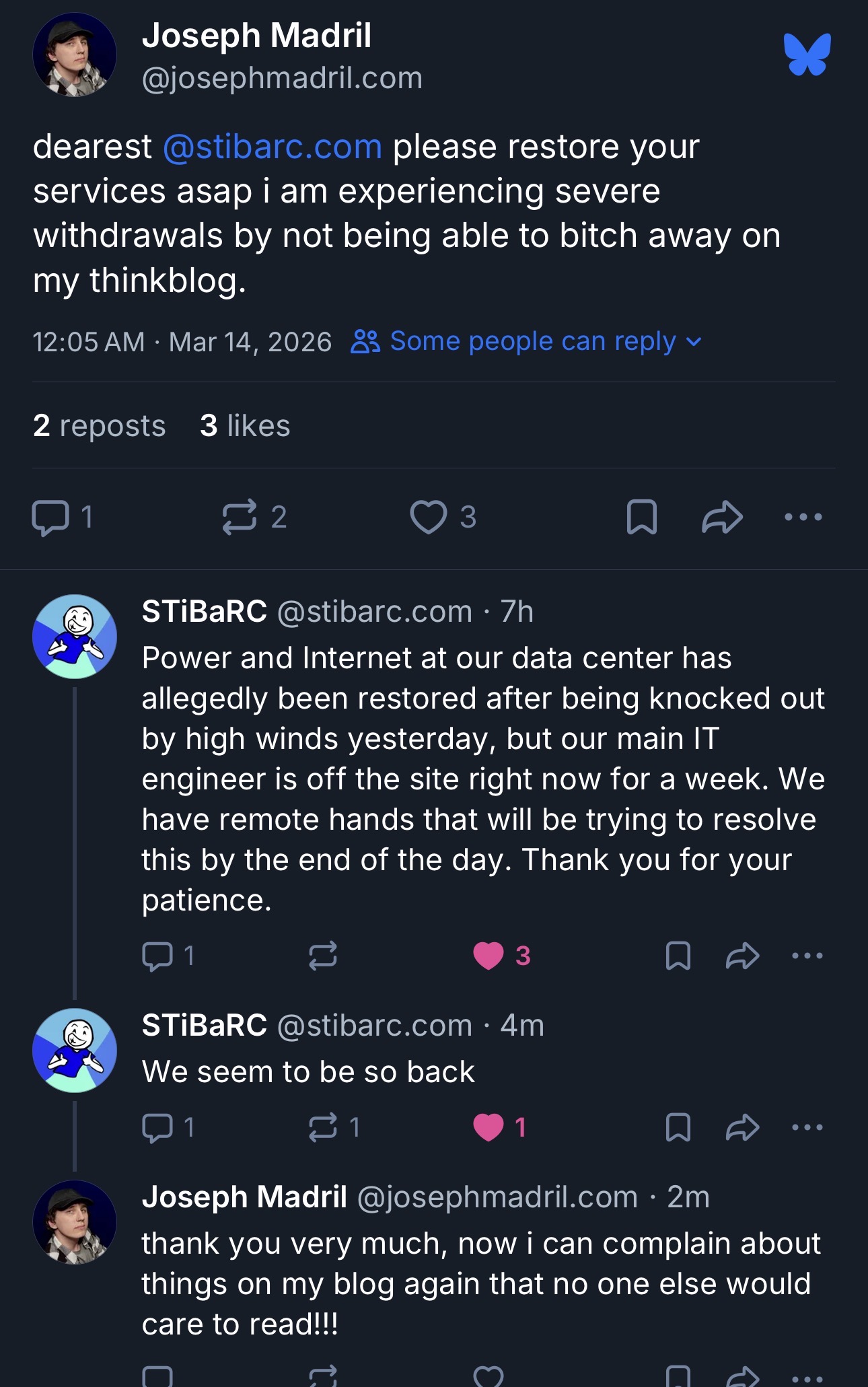Share the main post via arrow icon
Viewport: 868px width, 1387px height.
click(x=722, y=517)
